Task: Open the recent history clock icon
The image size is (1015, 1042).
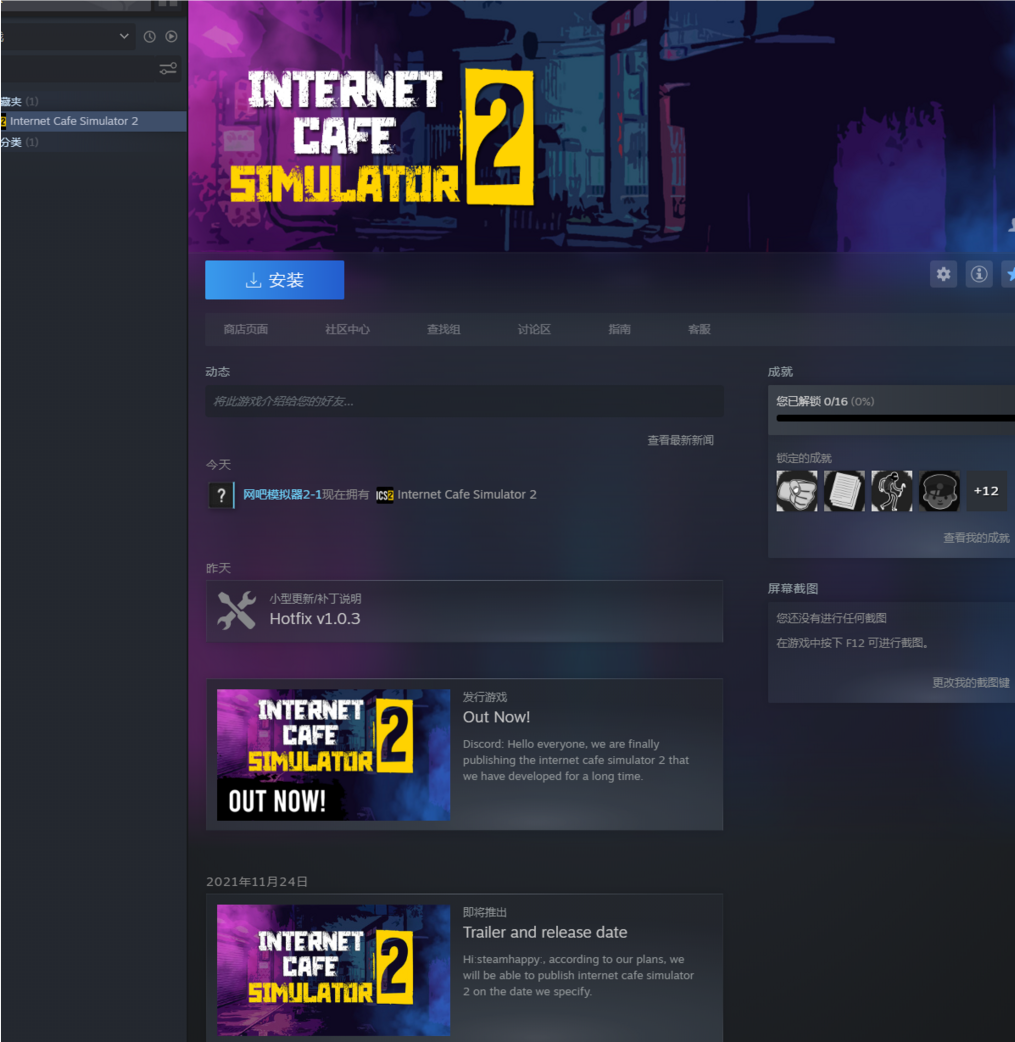Action: click(150, 37)
